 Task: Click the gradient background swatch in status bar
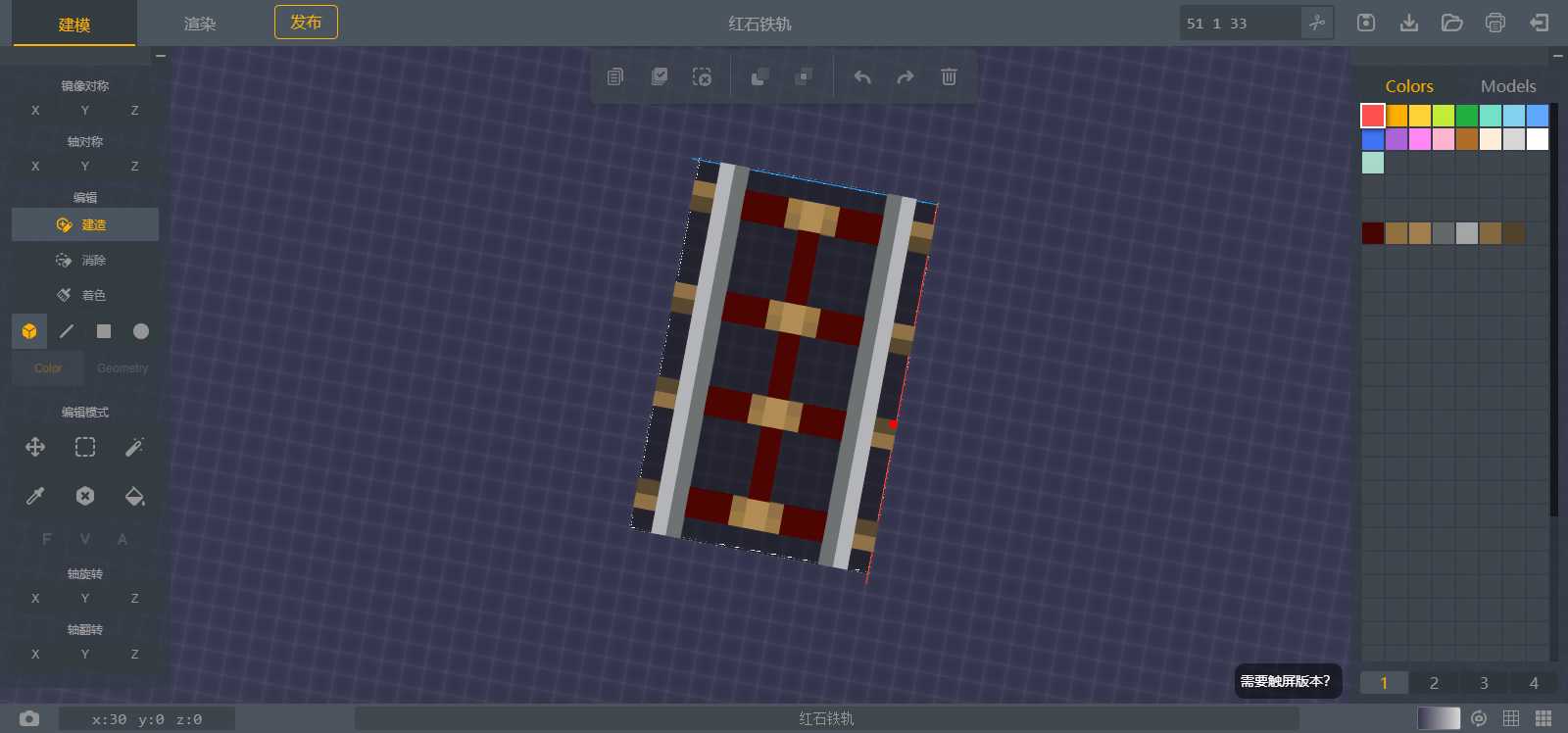tap(1439, 718)
